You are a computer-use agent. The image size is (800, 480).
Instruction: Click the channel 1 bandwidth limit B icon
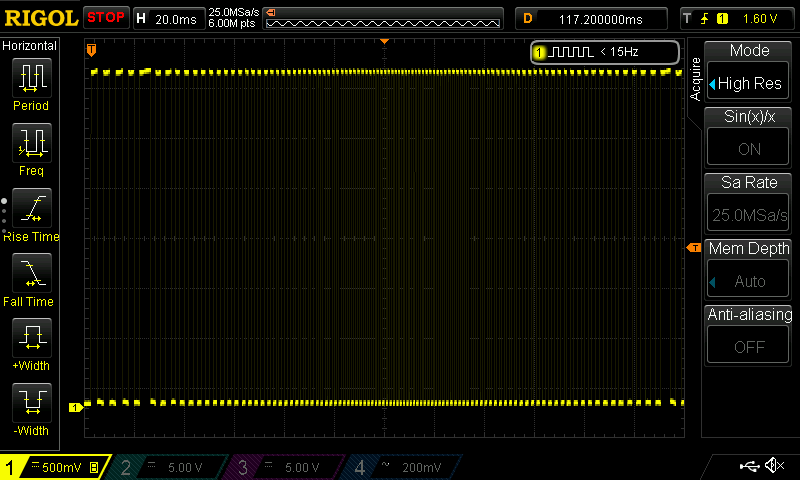94,467
